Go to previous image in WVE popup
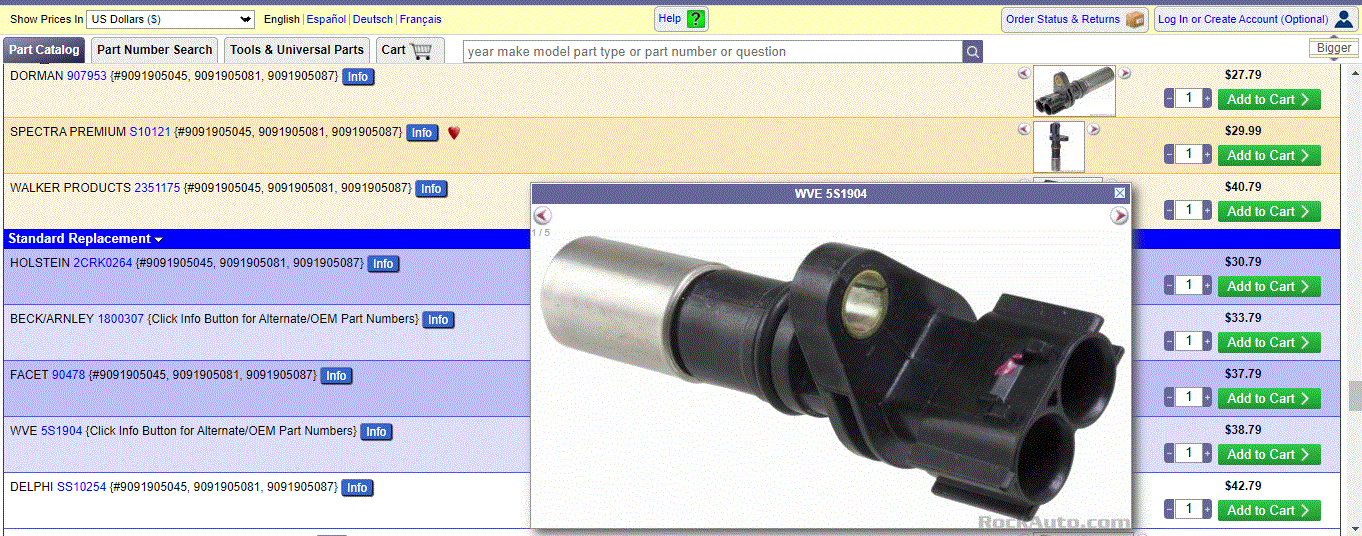 tap(542, 216)
